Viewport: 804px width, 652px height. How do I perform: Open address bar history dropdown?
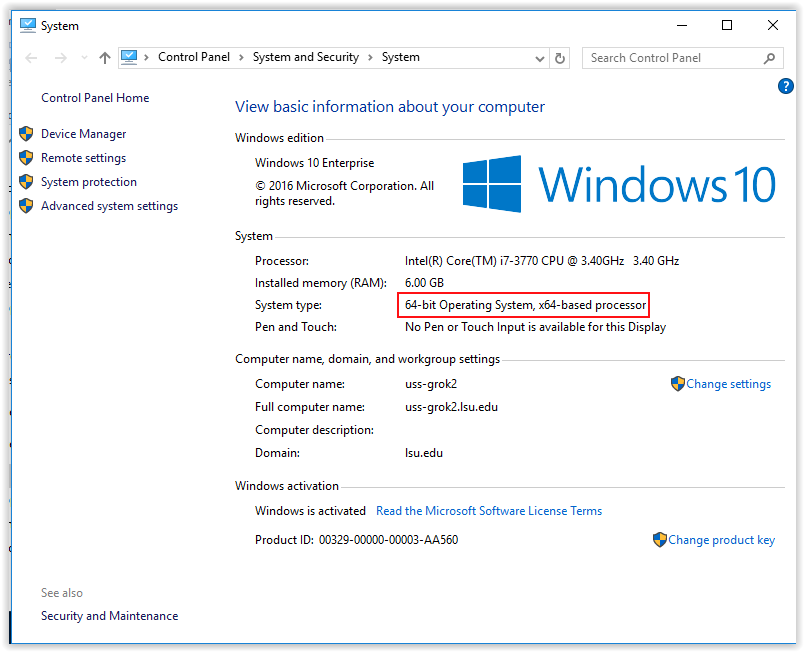[539, 58]
